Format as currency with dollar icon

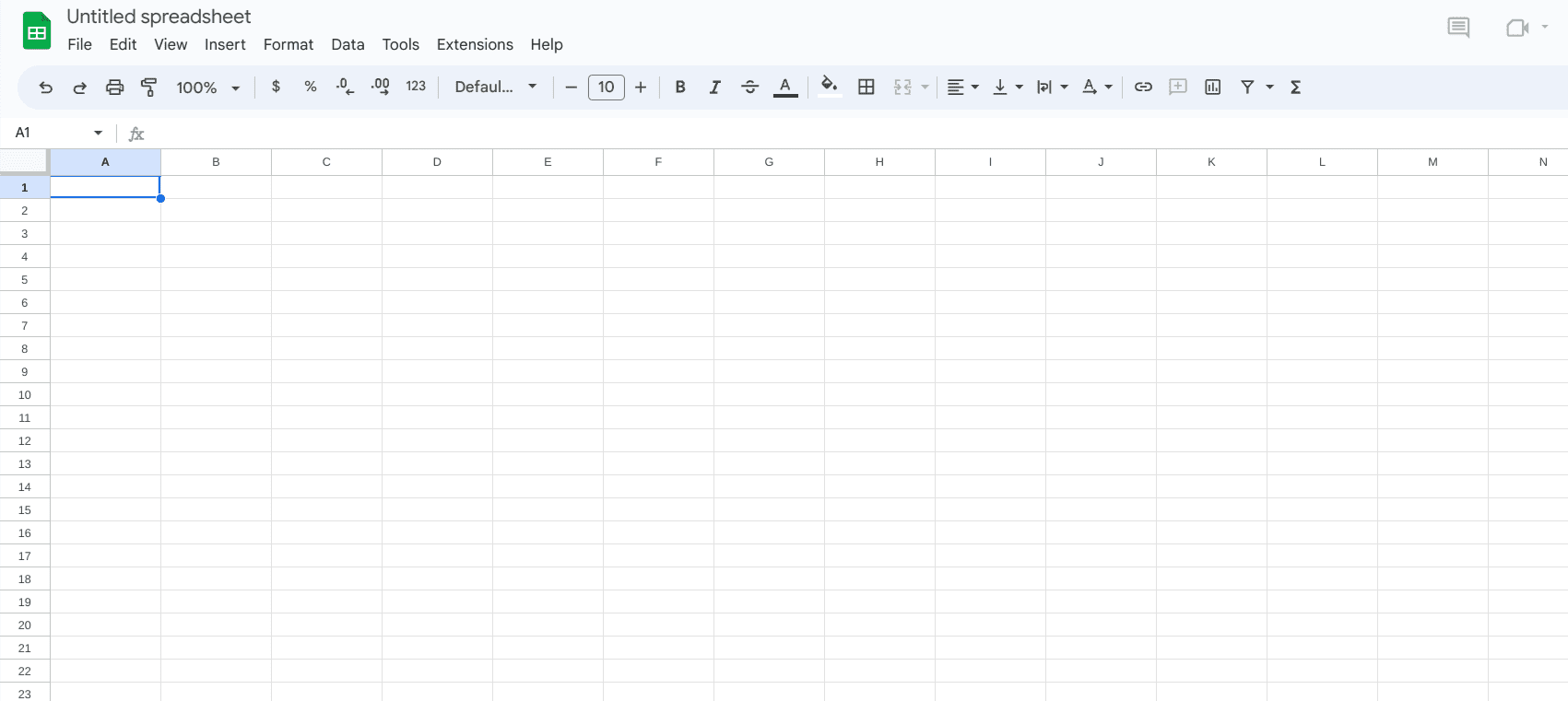click(276, 87)
